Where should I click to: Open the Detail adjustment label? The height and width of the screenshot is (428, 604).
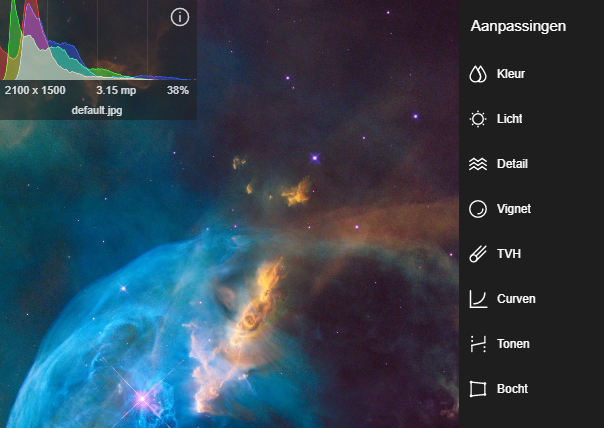coord(512,164)
